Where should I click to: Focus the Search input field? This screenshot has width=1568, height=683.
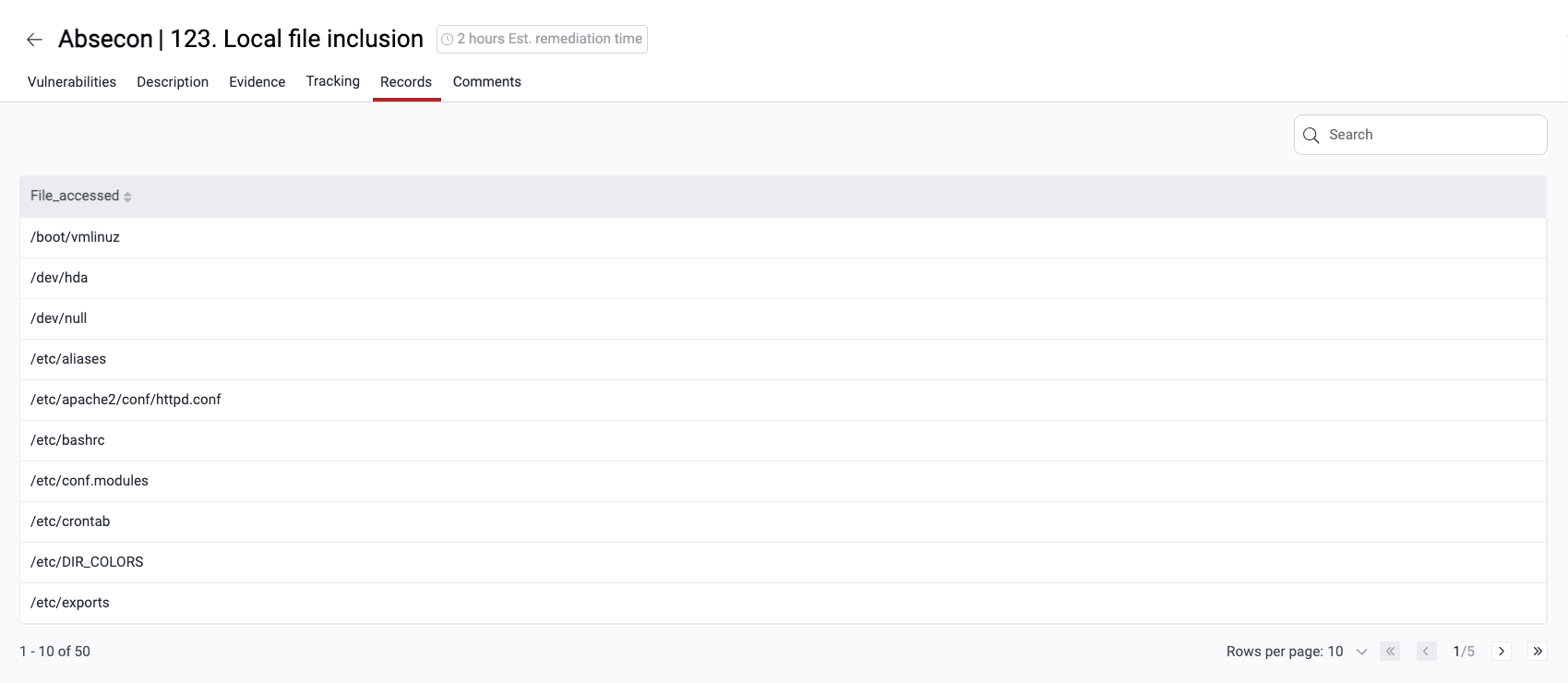[1420, 135]
